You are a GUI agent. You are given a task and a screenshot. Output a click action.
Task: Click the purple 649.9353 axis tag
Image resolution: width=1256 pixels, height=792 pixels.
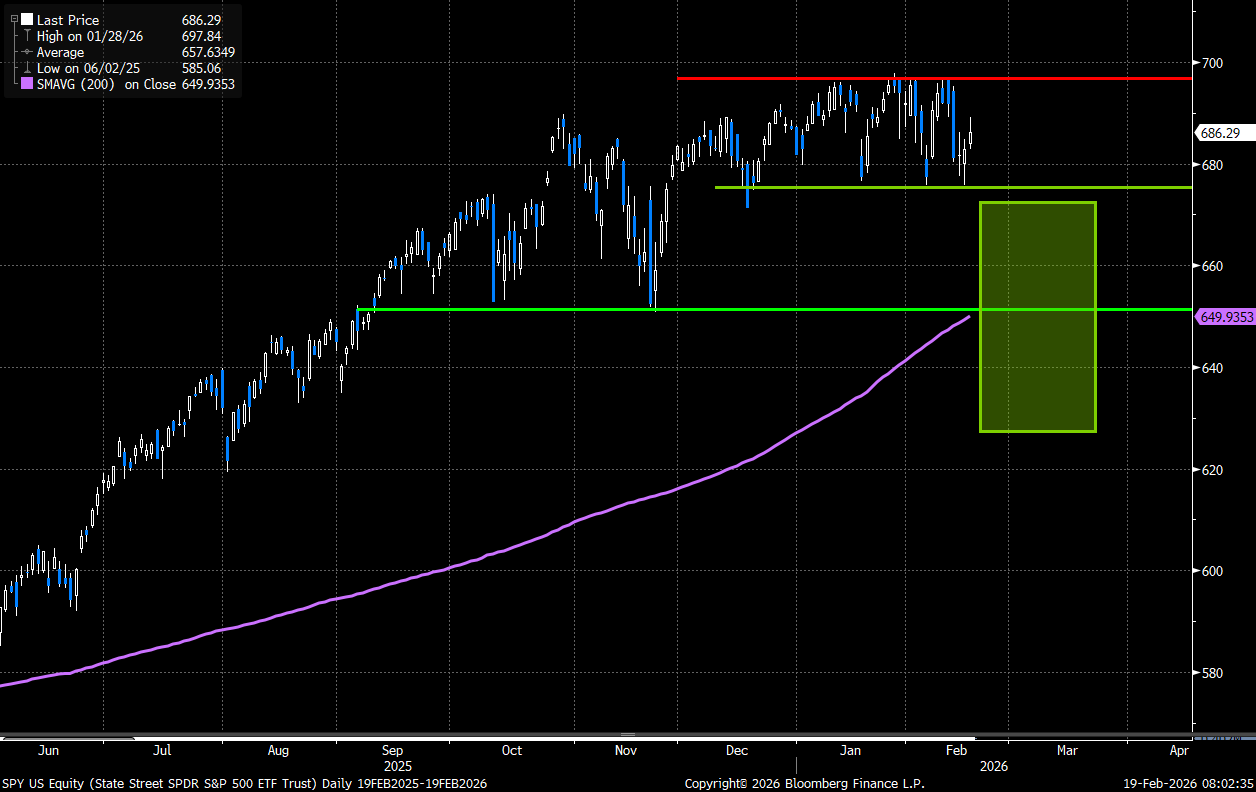1225,317
